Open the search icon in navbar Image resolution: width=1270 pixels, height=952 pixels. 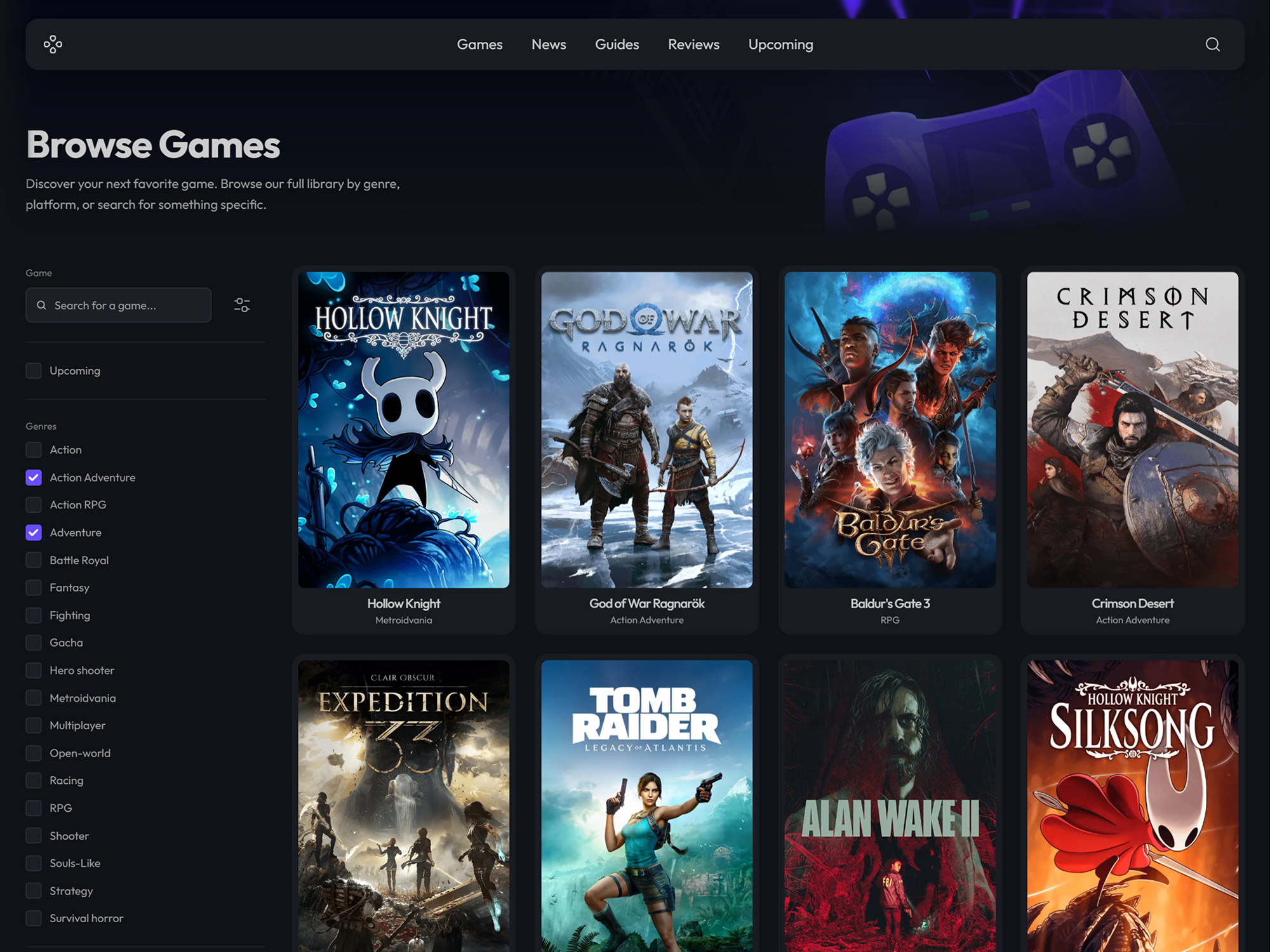[x=1212, y=44]
